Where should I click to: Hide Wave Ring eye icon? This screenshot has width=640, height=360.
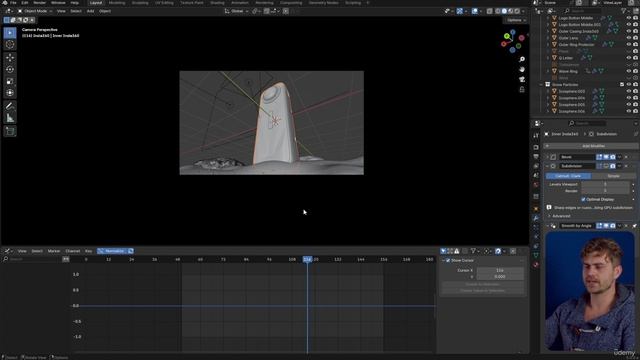pos(629,71)
